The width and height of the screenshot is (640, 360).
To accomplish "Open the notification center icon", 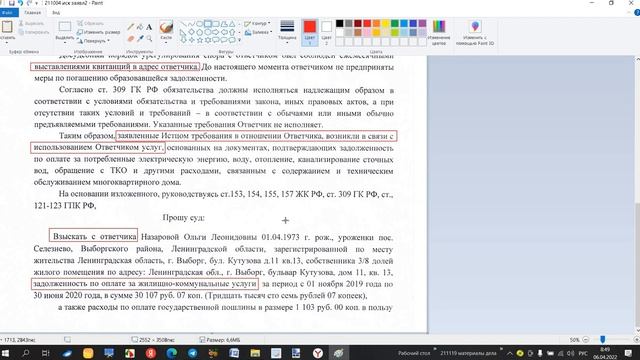I will tap(629, 353).
